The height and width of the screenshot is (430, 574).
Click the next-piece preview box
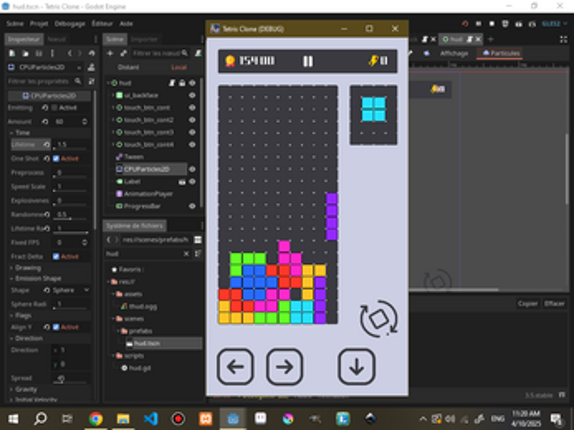pyautogui.click(x=373, y=115)
